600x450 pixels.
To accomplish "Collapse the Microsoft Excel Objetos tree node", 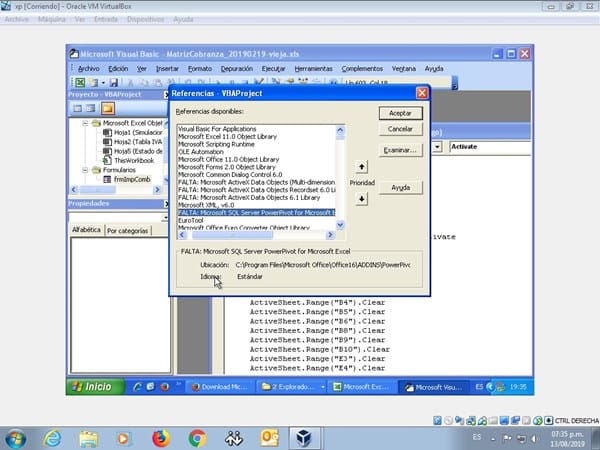I will 83,123.
